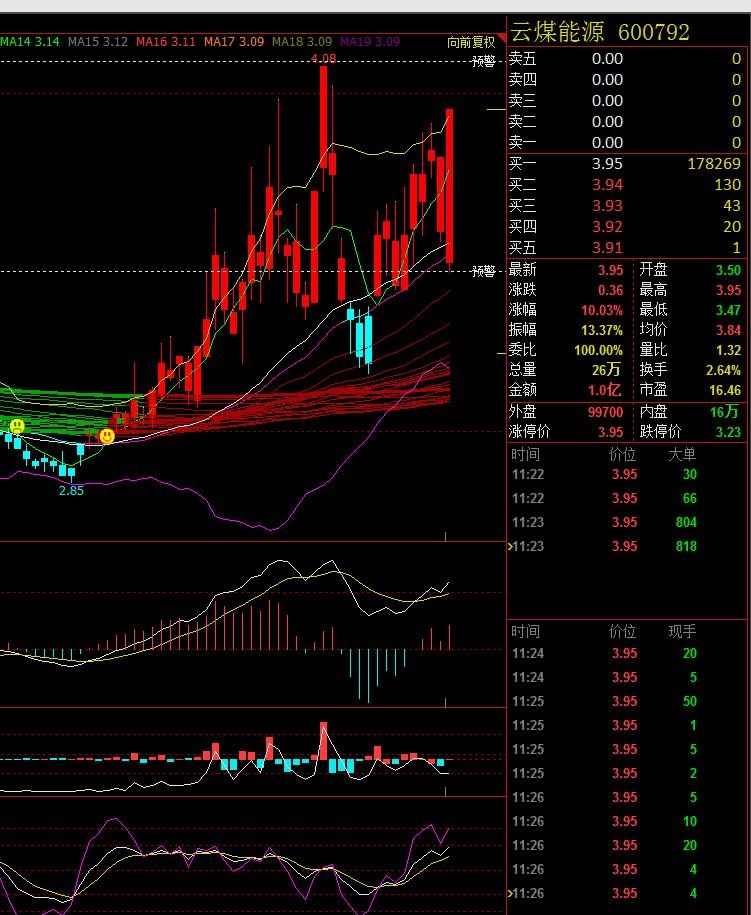Select the 11:25 tick with 50 lots
Viewport: 751px width, 915px height.
pos(627,701)
